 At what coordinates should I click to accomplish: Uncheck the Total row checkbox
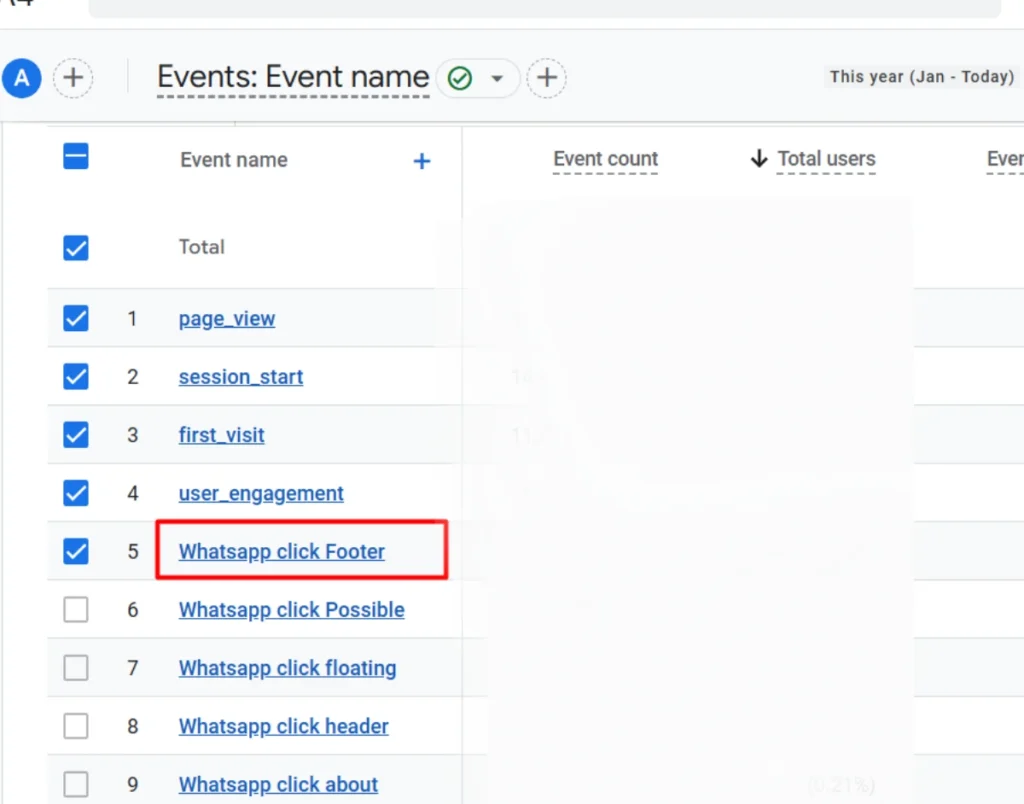click(x=76, y=248)
